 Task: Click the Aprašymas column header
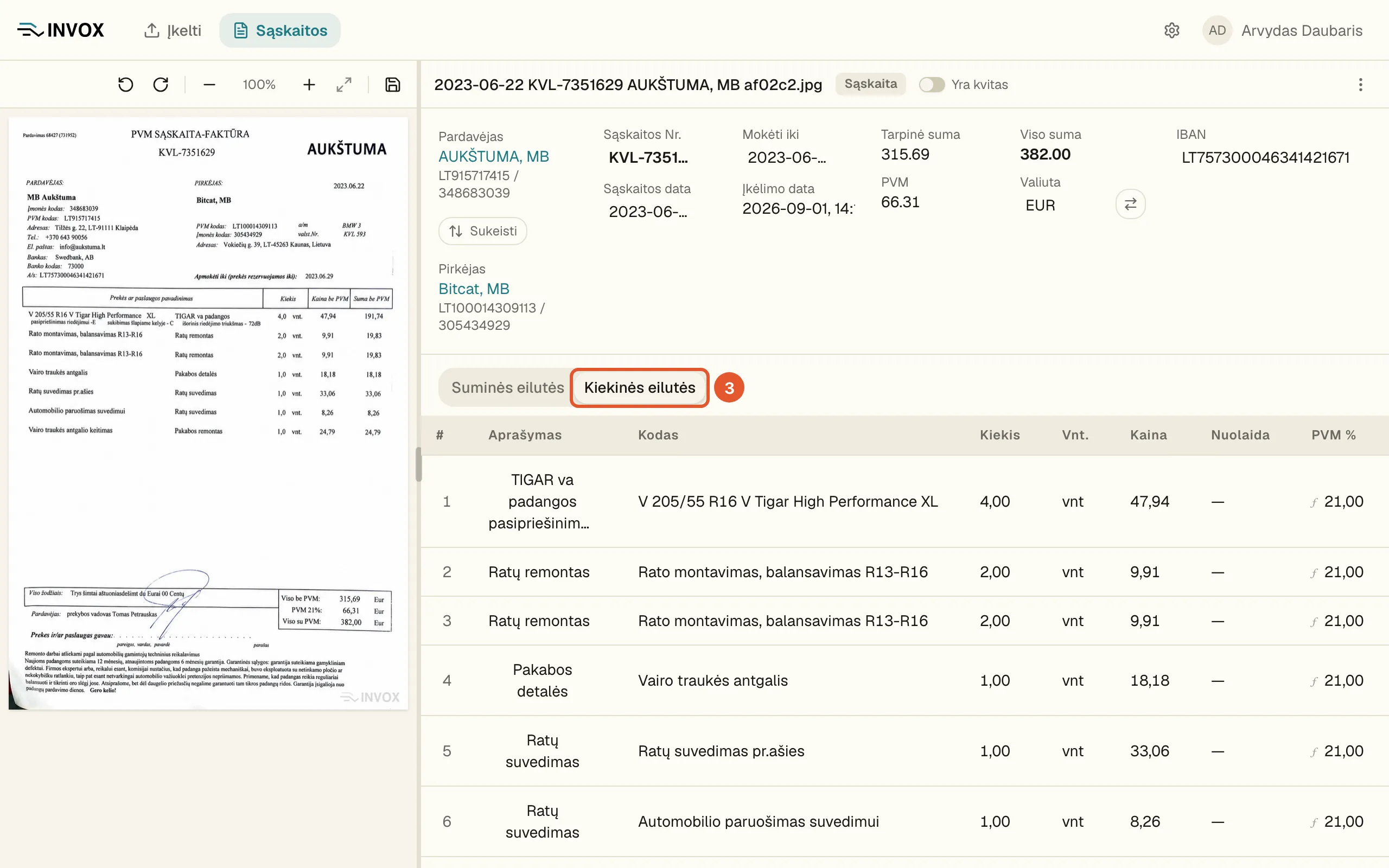tap(525, 435)
